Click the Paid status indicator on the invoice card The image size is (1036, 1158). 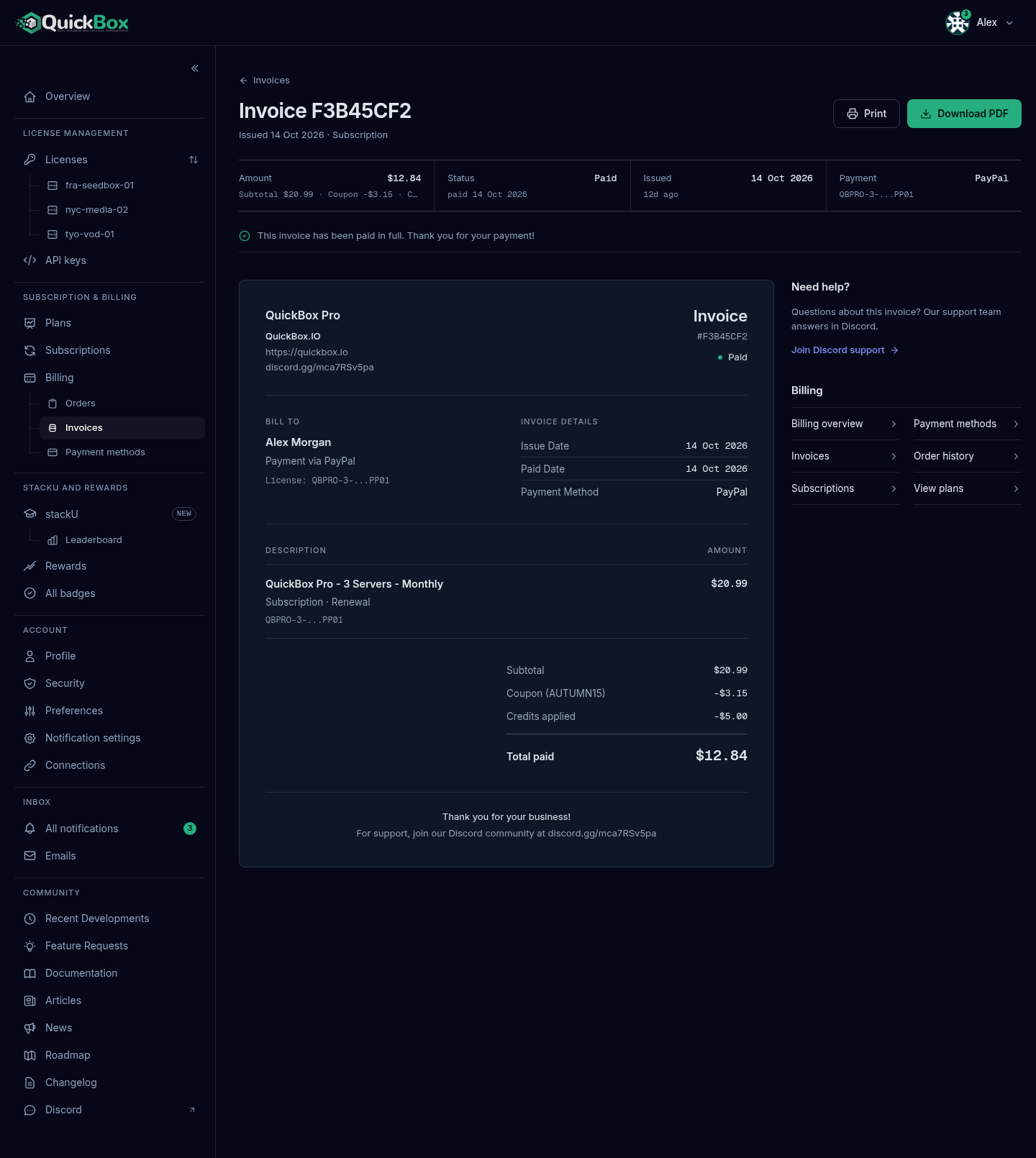click(732, 357)
